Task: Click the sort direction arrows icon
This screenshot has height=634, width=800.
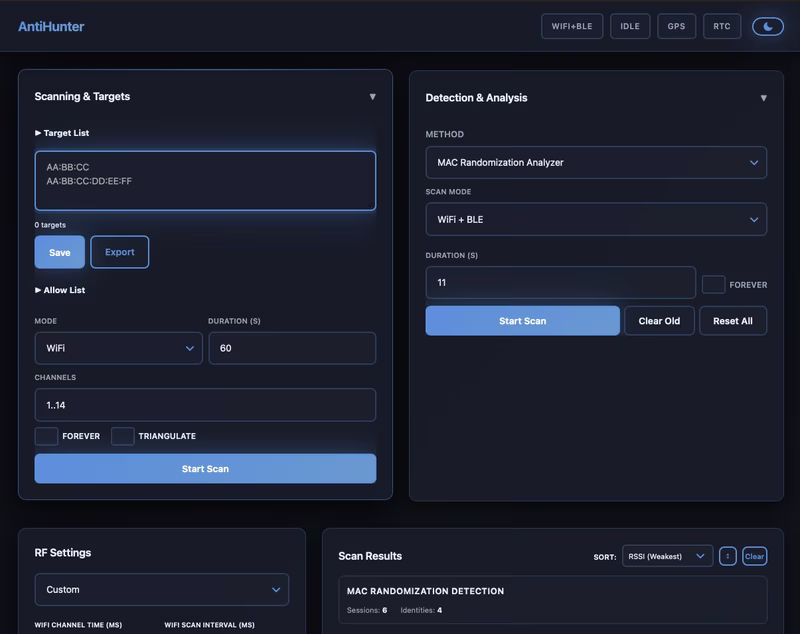Action: click(728, 556)
